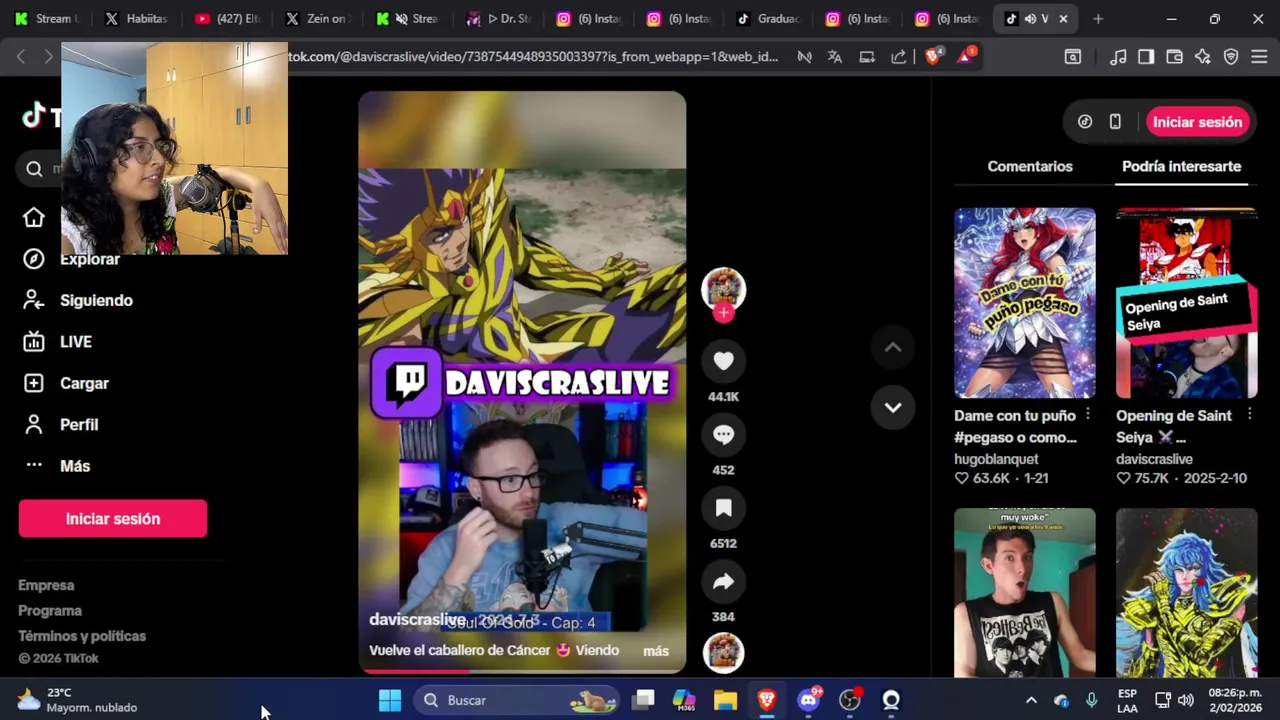Open the tab search button in Brave toolbar
The image size is (1280, 720).
pyautogui.click(x=1072, y=57)
